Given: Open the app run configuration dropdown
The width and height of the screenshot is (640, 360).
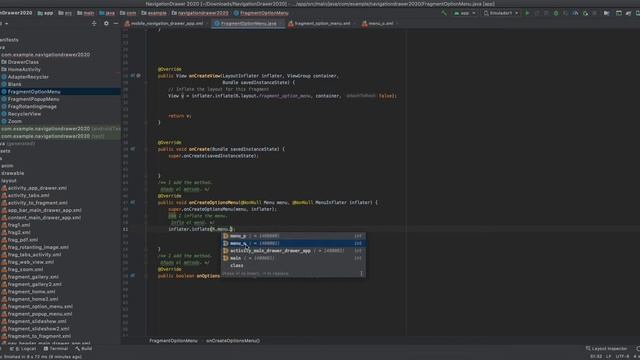Looking at the screenshot, I should [464, 13].
